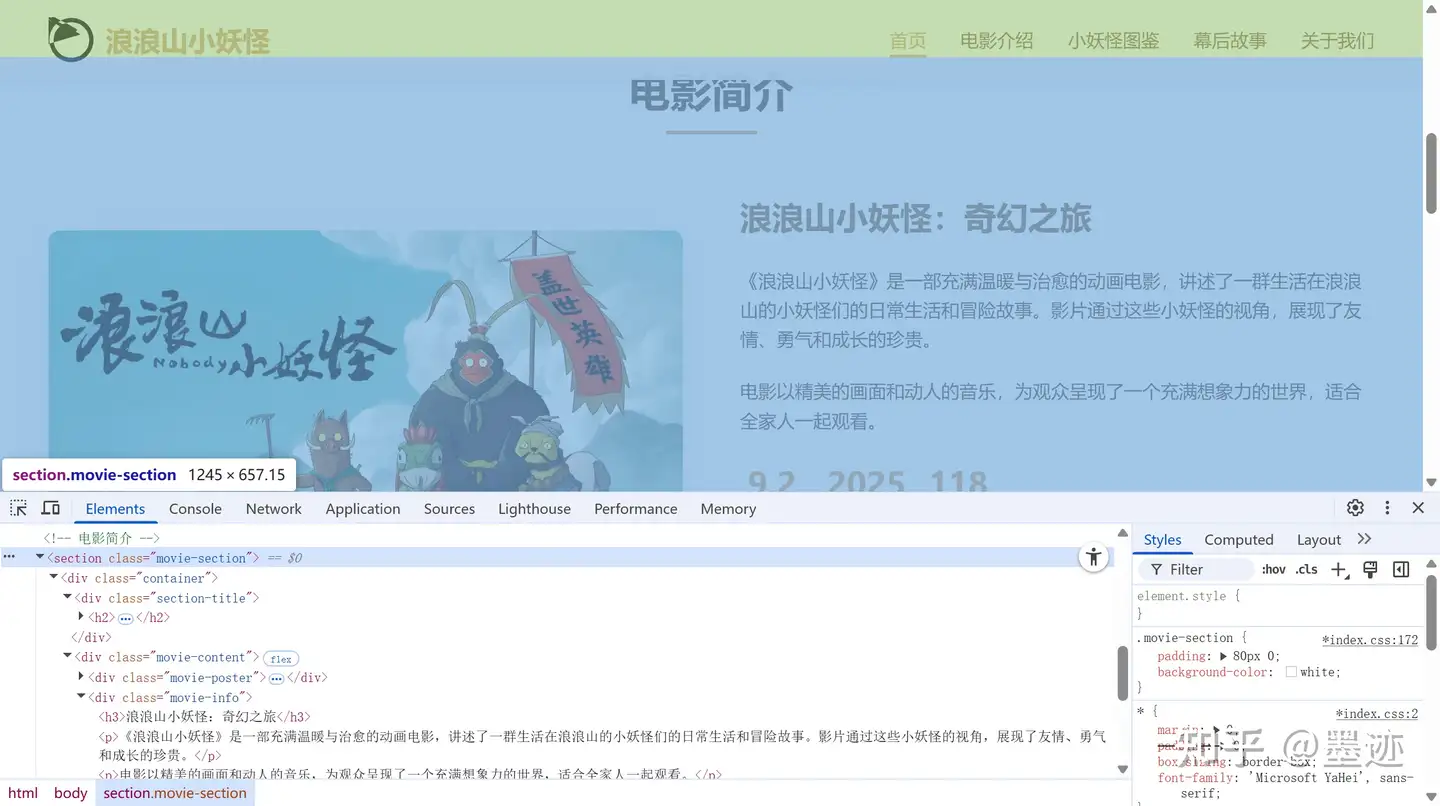Click the ellipsis inside movie-poster div
The height and width of the screenshot is (806, 1440).
276,678
